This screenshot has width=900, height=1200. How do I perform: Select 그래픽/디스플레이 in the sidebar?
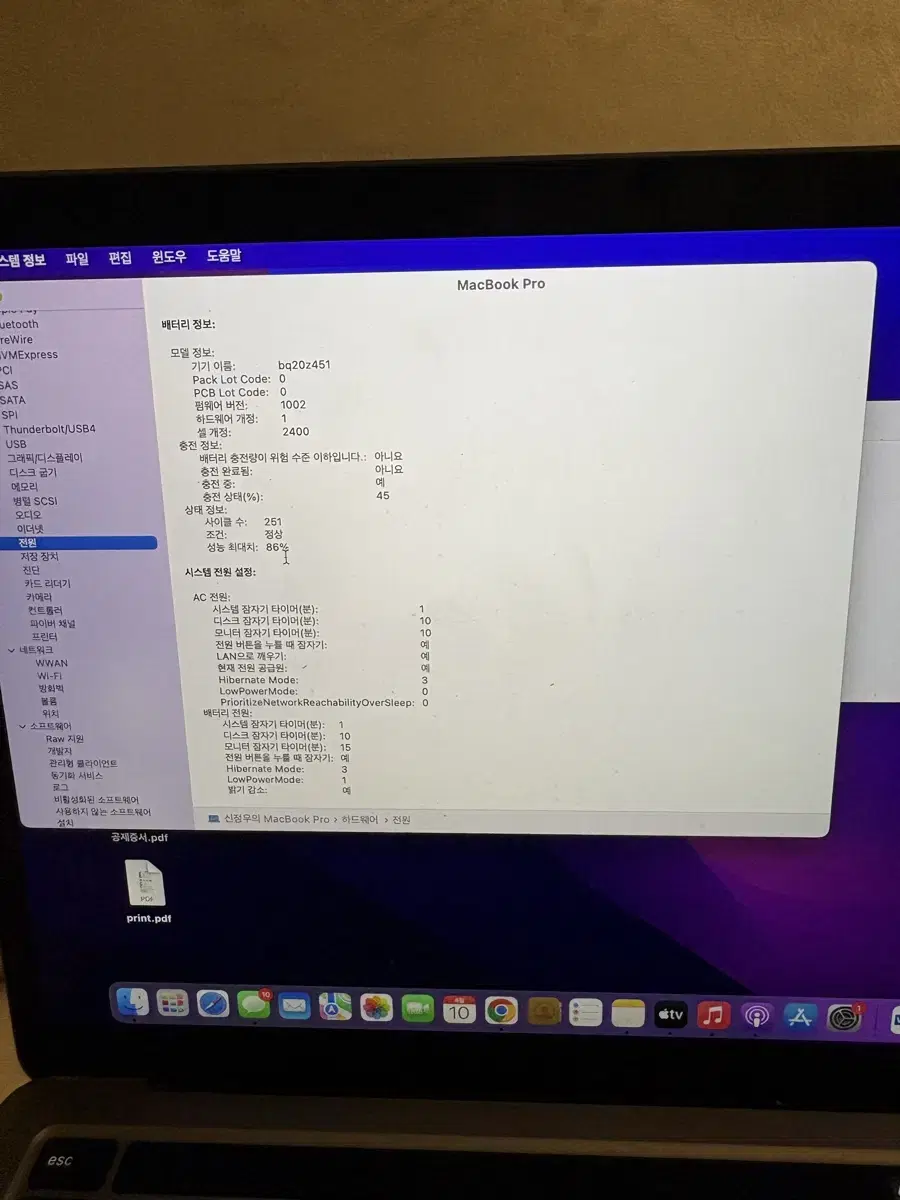coord(45,458)
